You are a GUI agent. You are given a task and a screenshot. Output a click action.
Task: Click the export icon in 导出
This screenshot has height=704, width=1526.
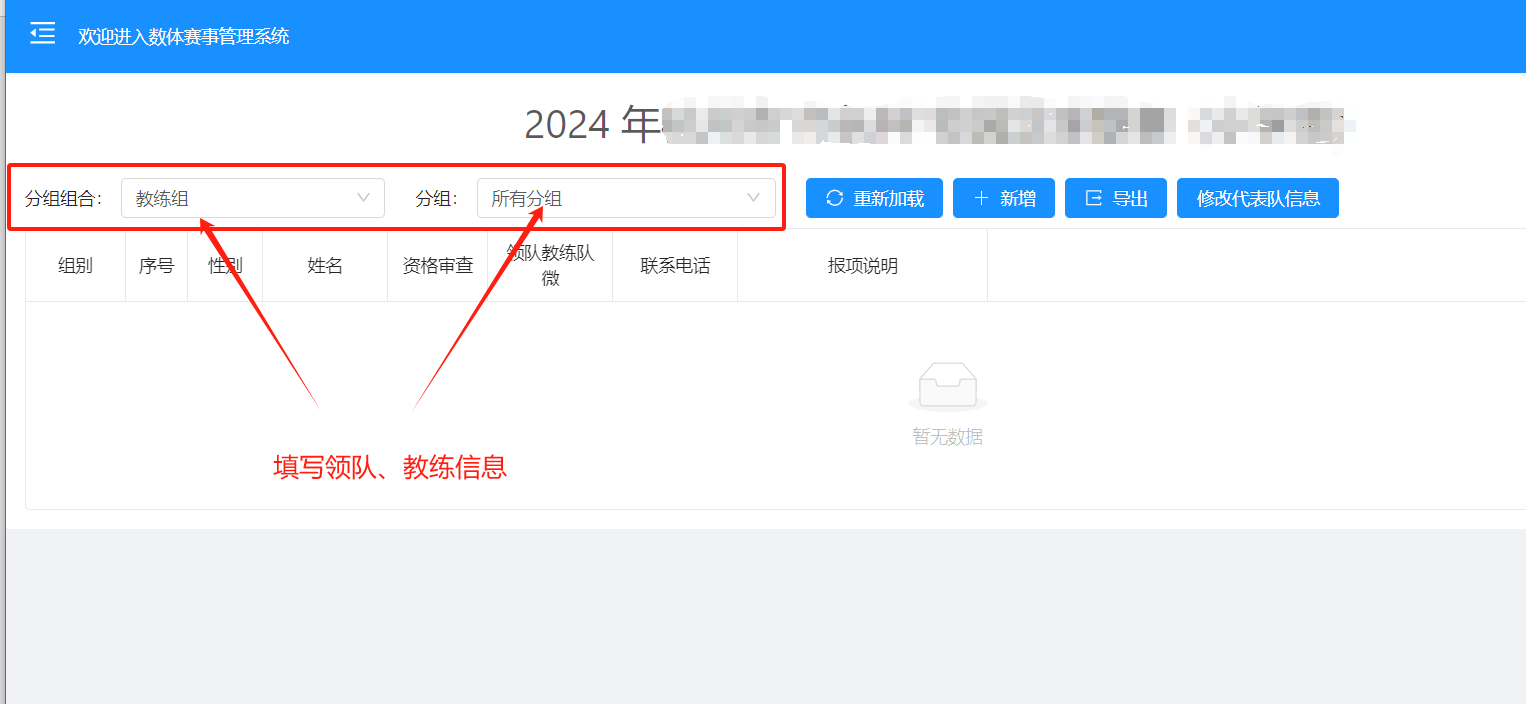click(1094, 198)
